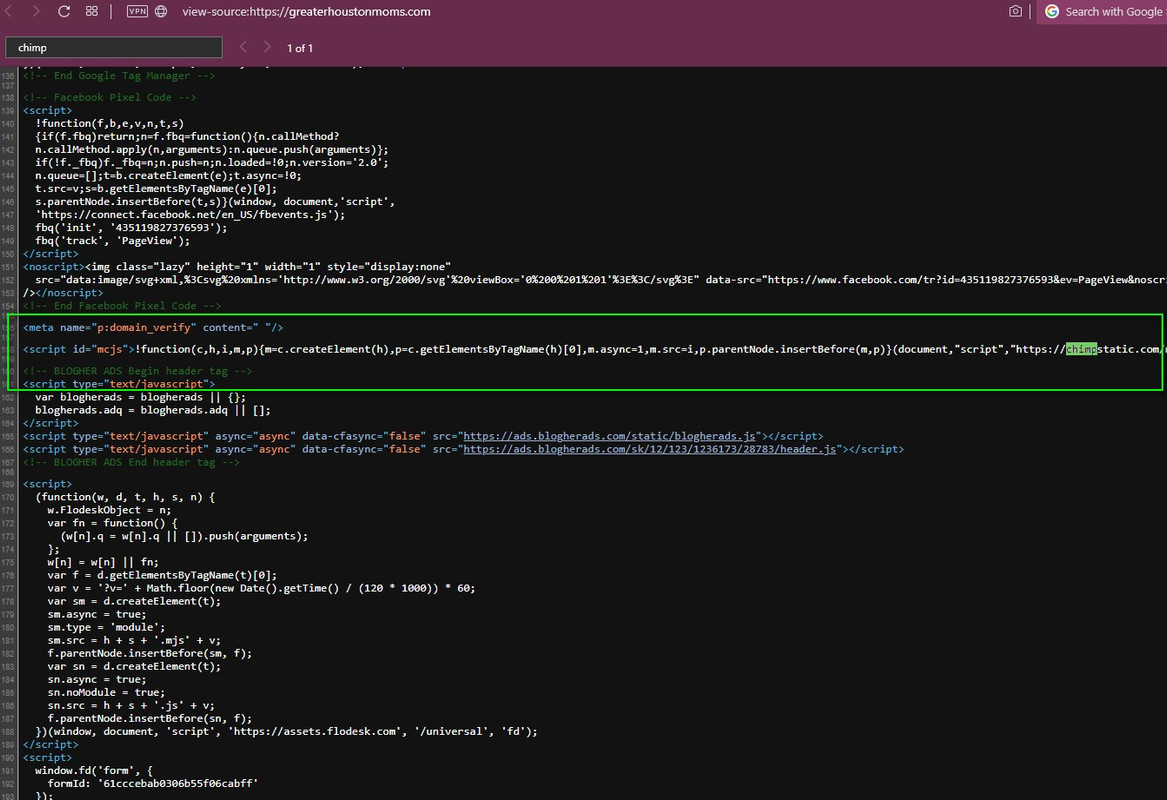The width and height of the screenshot is (1167, 800).
Task: Click the Google logo in search box
Action: [x=1052, y=11]
